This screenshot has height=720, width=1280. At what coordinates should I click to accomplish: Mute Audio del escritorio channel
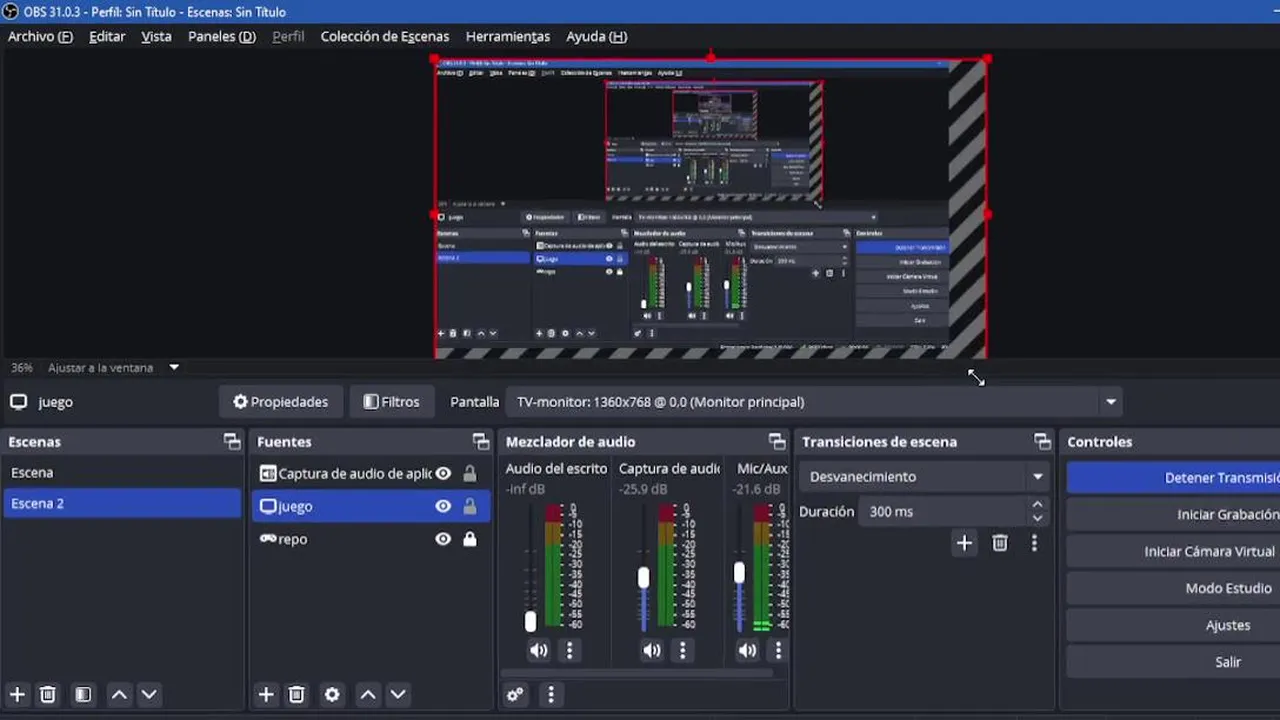click(x=539, y=651)
